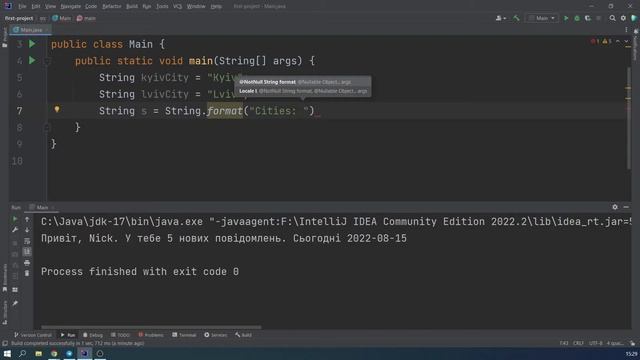Open the View menu
640x360 pixels.
(50, 6)
